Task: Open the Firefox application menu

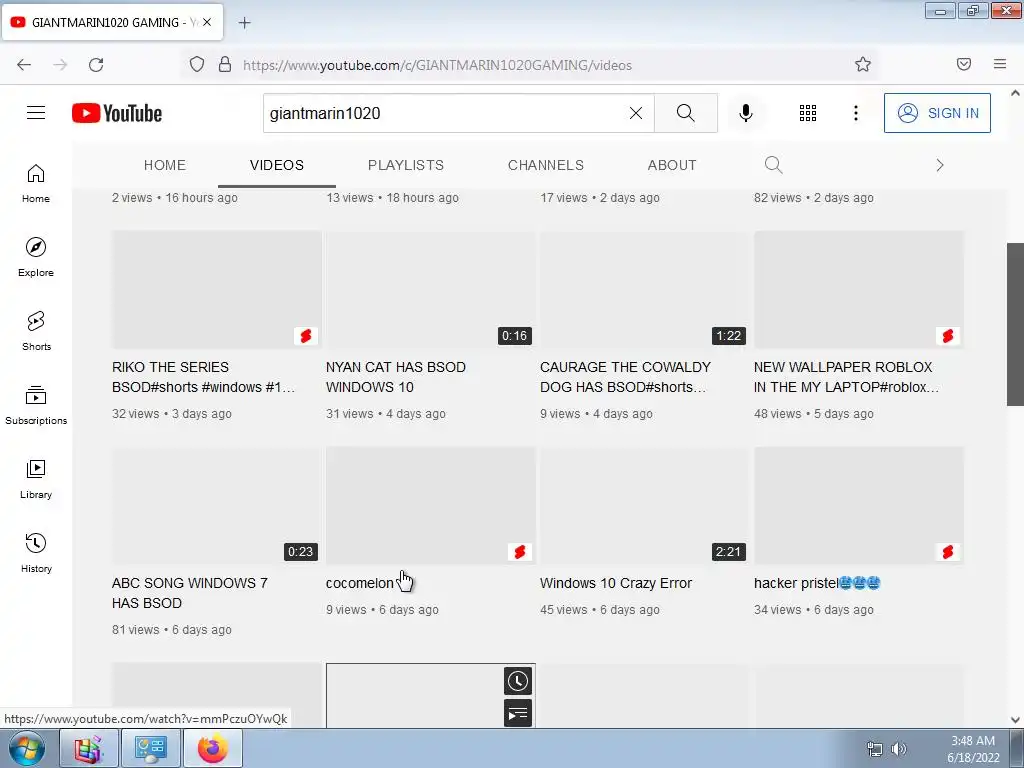Action: click(x=1000, y=64)
